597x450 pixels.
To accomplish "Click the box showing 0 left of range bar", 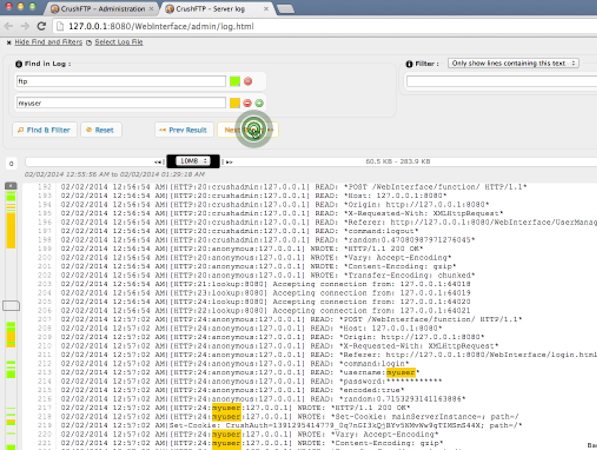I will coord(11,164).
